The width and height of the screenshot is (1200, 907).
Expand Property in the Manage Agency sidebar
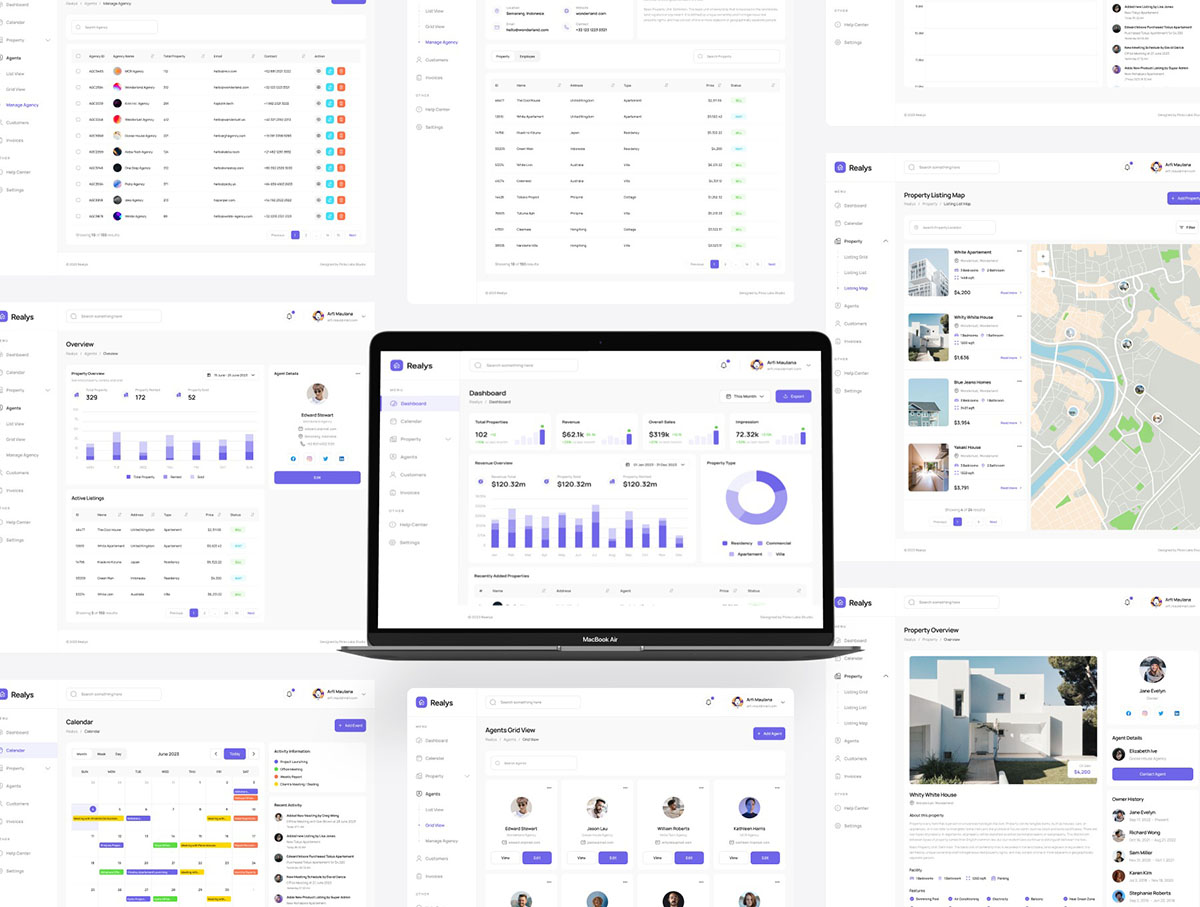[48, 40]
